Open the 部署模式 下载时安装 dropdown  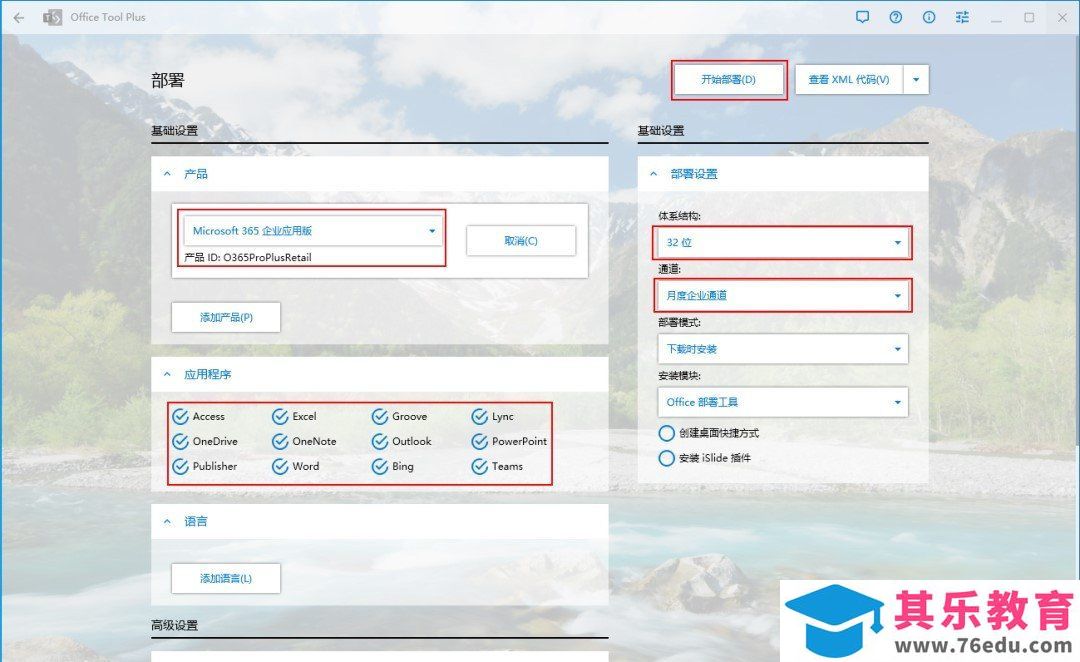click(x=782, y=349)
